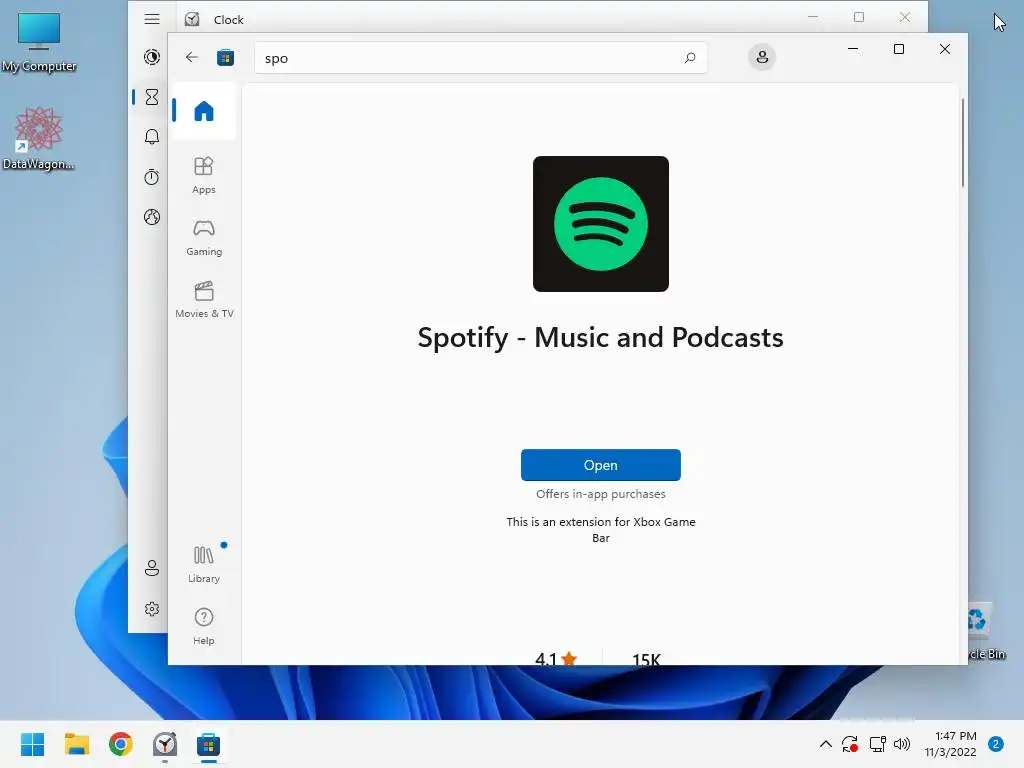Image resolution: width=1024 pixels, height=768 pixels.
Task: Open Alarm bell in Clock sidebar
Action: [x=152, y=136]
